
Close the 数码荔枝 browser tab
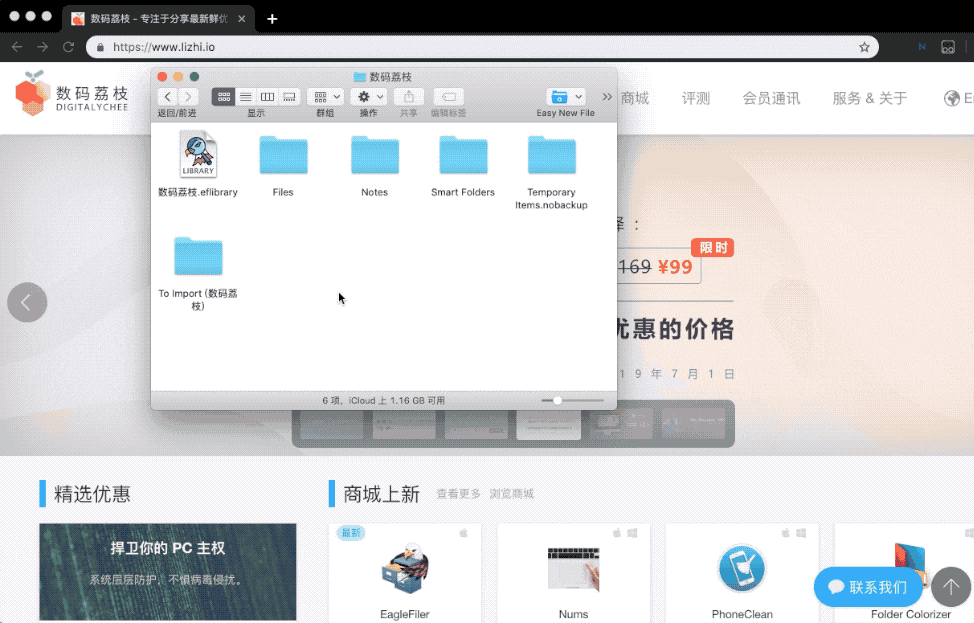(x=242, y=19)
